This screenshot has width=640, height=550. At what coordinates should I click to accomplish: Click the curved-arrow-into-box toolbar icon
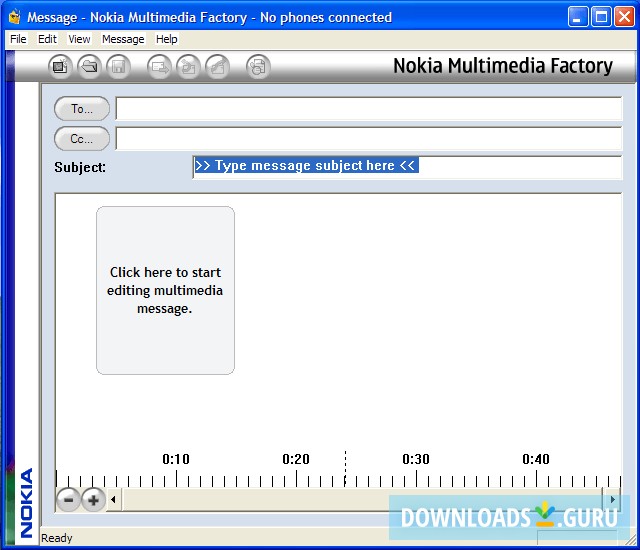click(x=188, y=67)
